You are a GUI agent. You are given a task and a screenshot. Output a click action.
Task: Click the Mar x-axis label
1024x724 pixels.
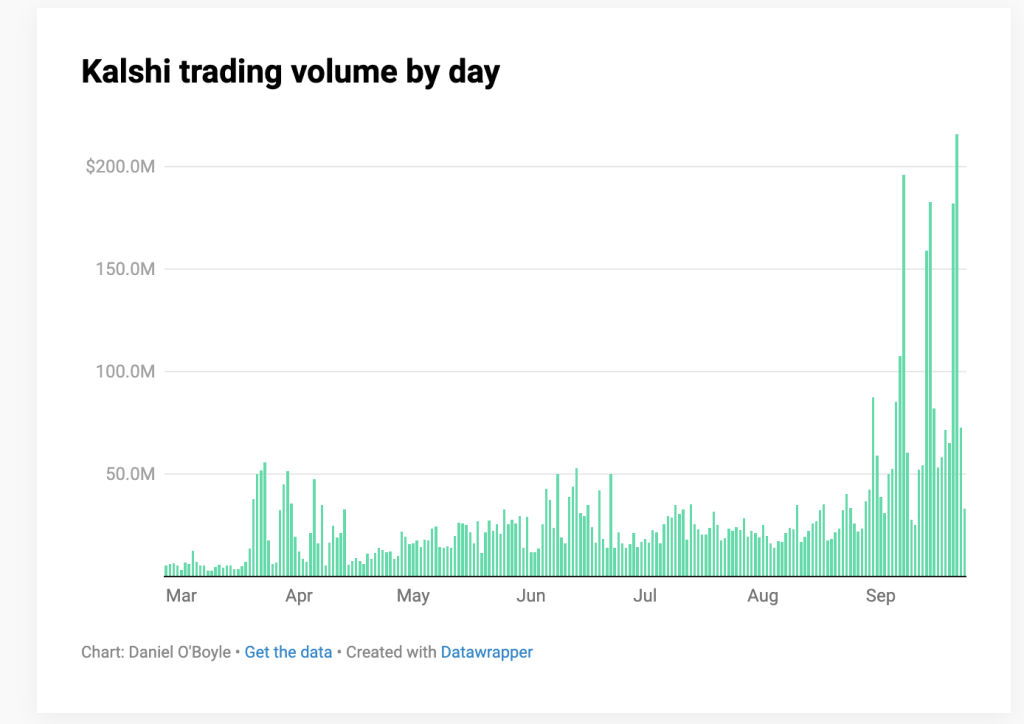pos(181,597)
